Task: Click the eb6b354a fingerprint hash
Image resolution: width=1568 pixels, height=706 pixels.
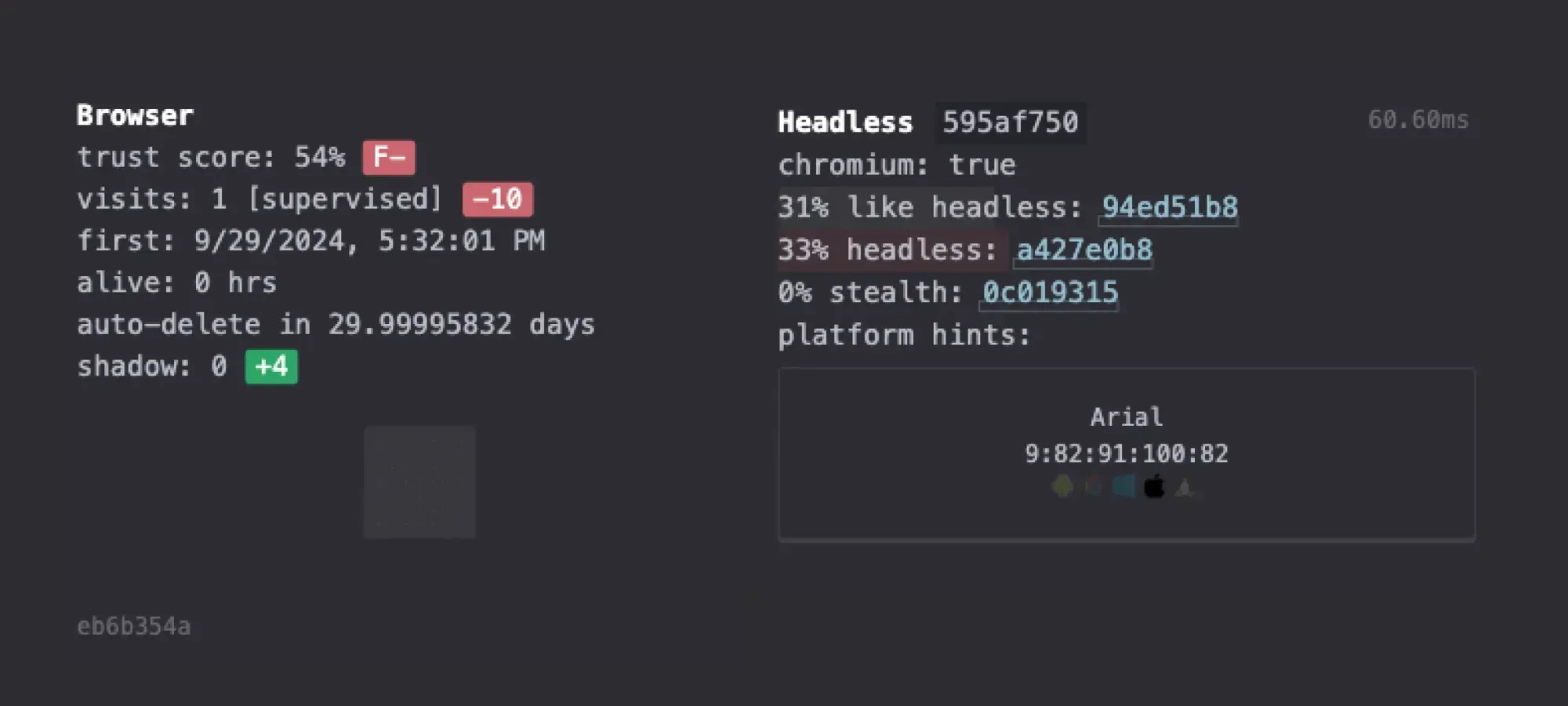Action: (134, 626)
